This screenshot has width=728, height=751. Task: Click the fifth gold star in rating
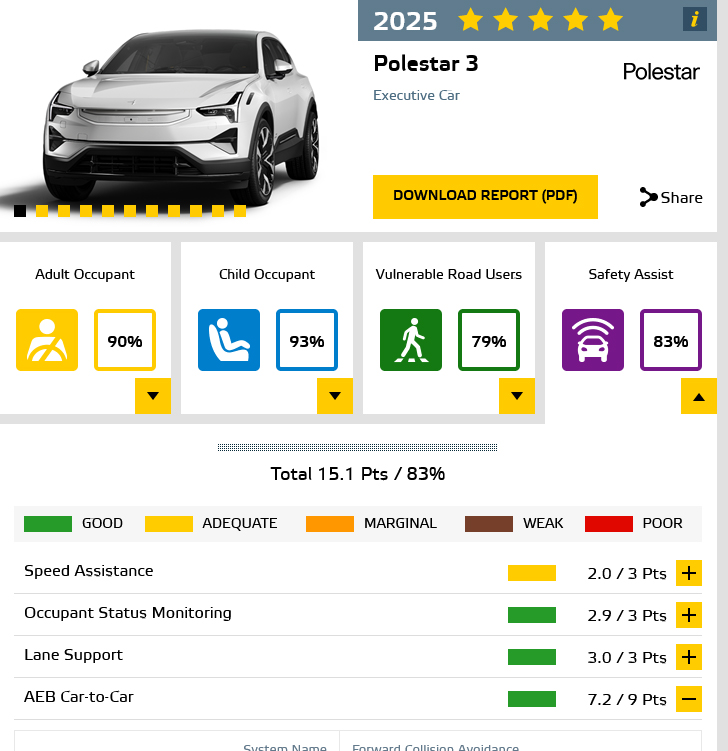point(611,21)
